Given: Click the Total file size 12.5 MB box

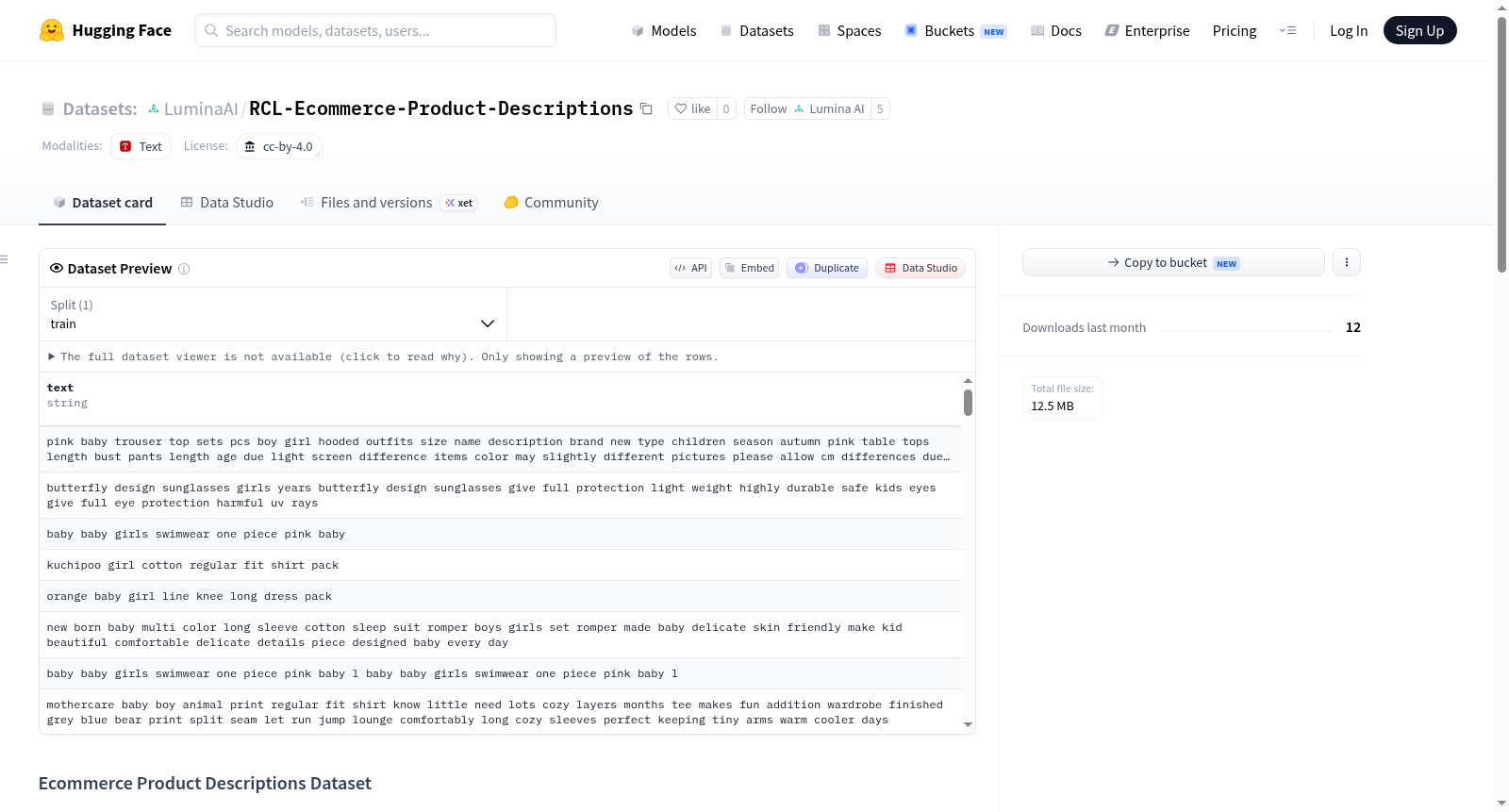Looking at the screenshot, I should (x=1062, y=398).
